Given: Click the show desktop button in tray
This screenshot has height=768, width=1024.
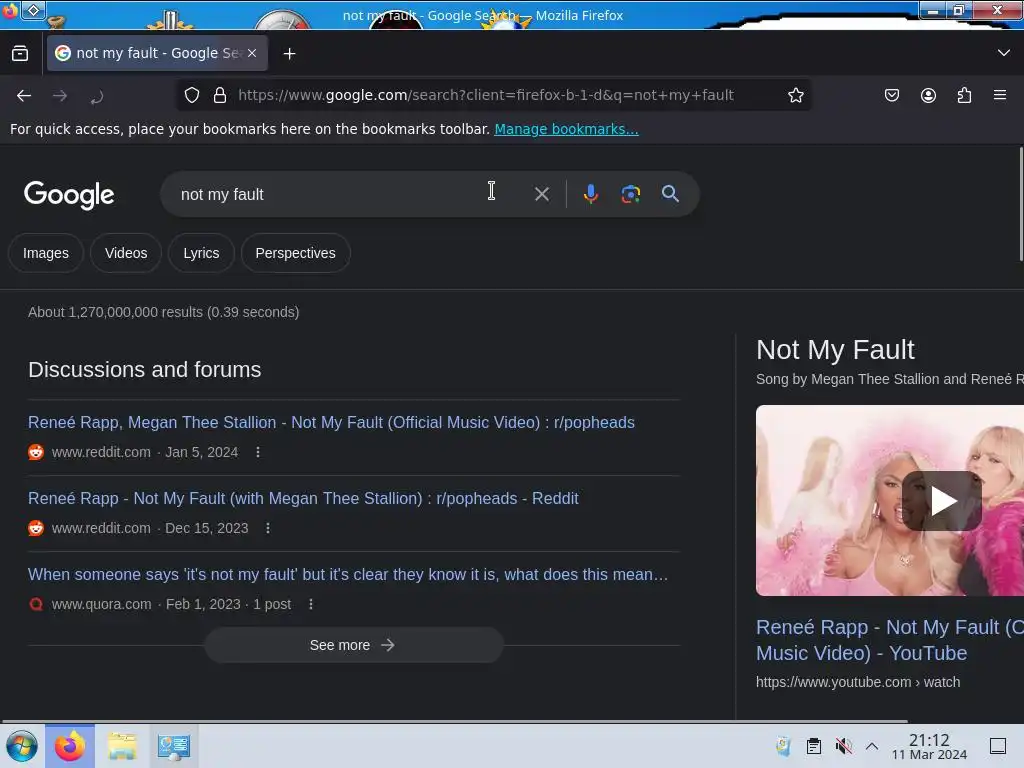Looking at the screenshot, I should click(x=998, y=746).
